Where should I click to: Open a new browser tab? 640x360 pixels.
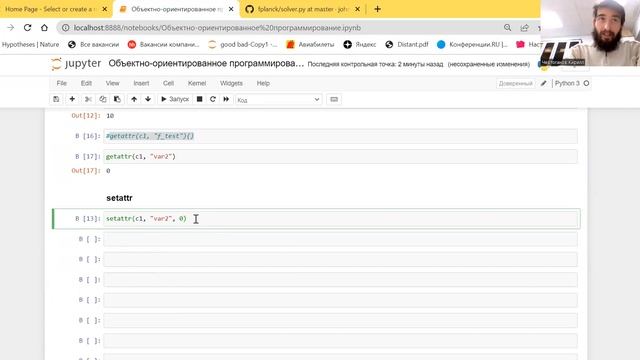378,9
